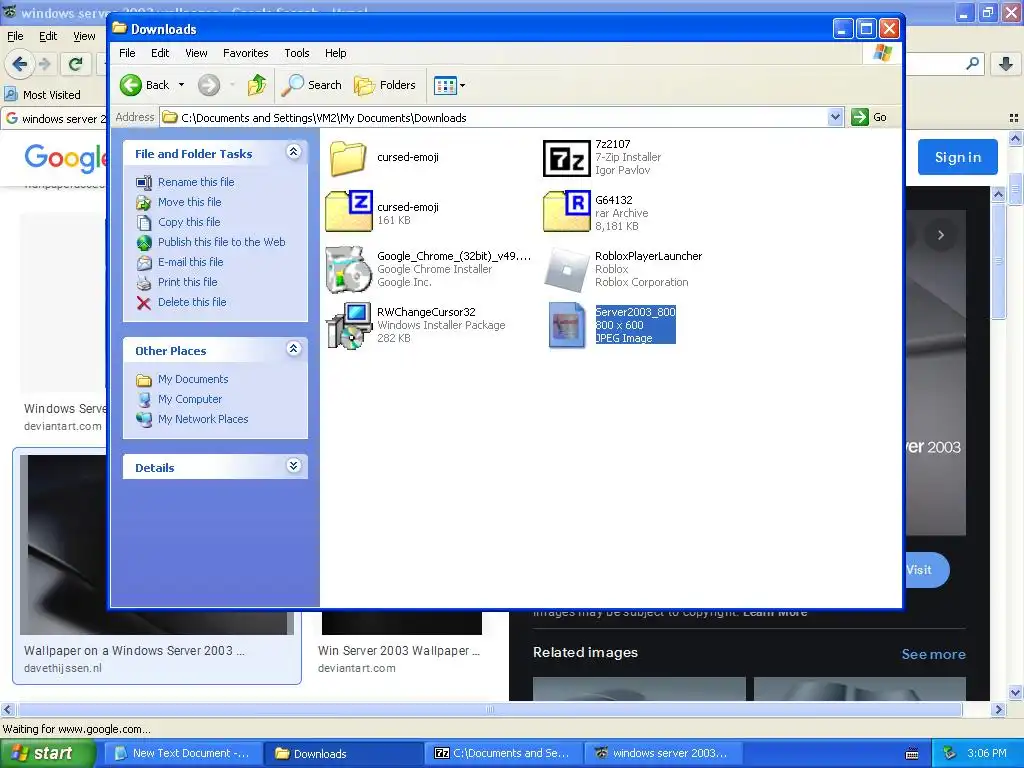The image size is (1024, 768).
Task: Click the taskbar clock showing 3:06 PM
Action: point(987,754)
